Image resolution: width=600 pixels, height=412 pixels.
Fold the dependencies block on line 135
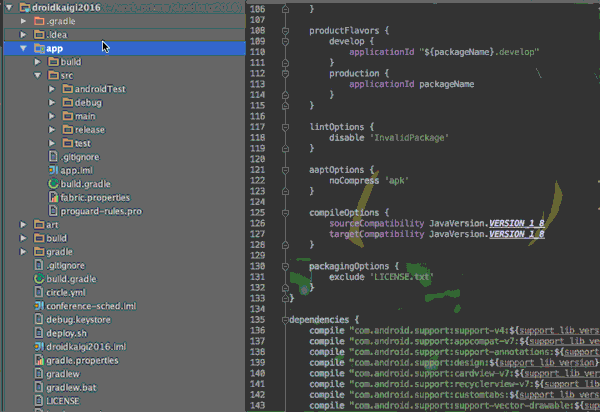[x=285, y=320]
